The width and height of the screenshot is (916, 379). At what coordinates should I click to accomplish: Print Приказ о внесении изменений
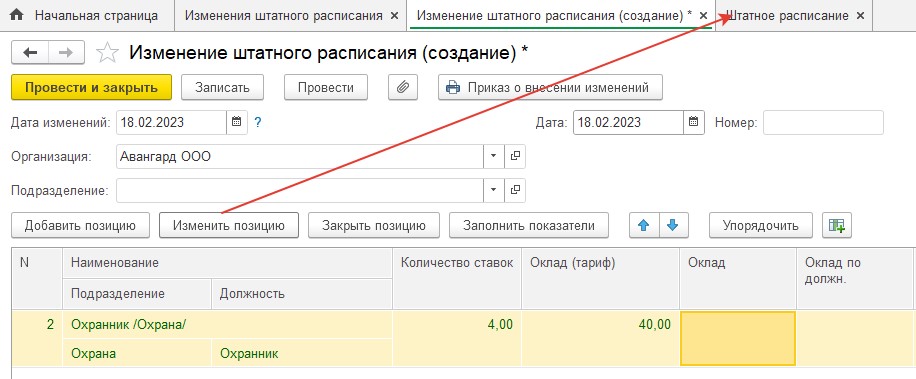click(550, 88)
